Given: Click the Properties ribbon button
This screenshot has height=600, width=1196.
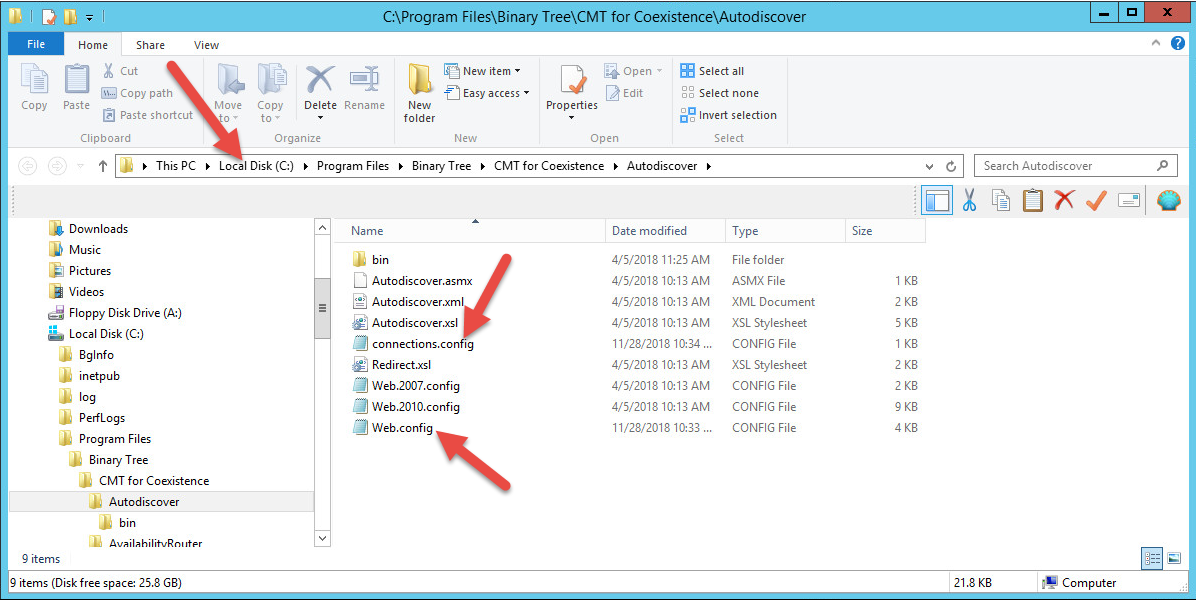Looking at the screenshot, I should (572, 93).
